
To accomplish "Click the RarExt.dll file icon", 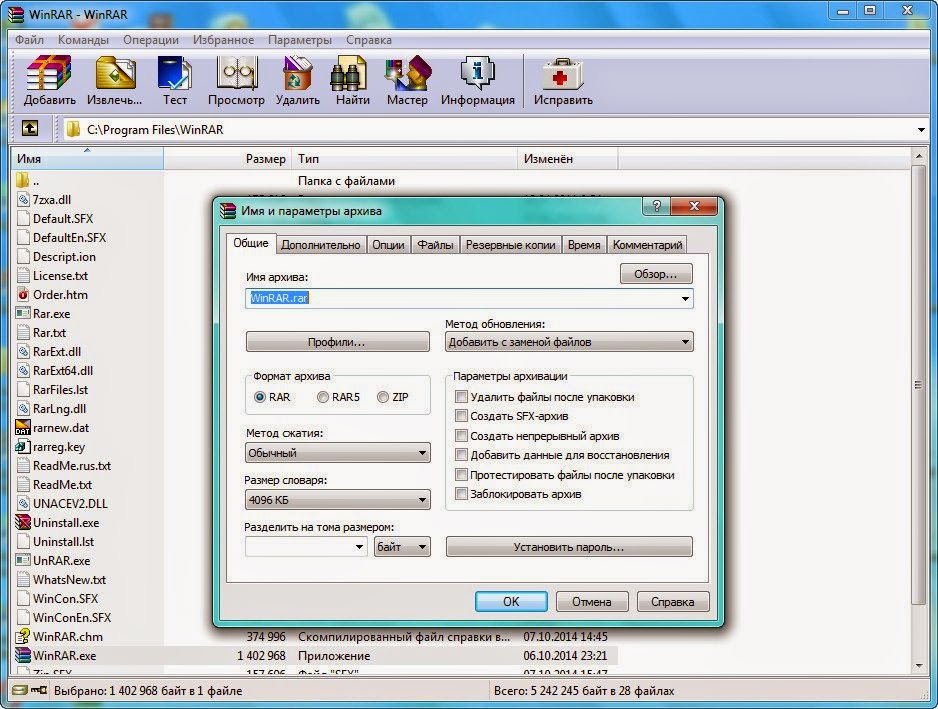I will tap(23, 351).
